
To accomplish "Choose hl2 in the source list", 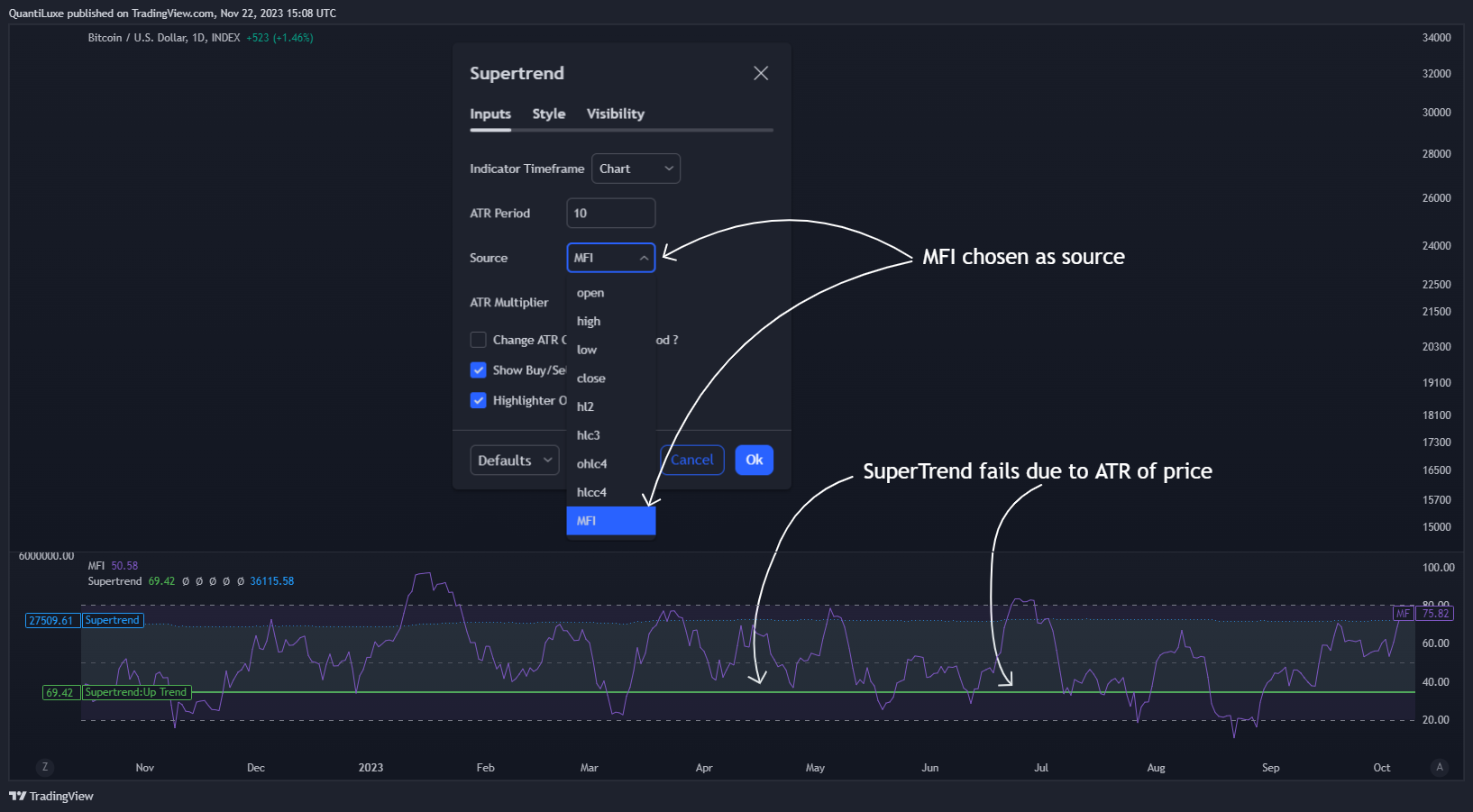I will click(x=610, y=406).
